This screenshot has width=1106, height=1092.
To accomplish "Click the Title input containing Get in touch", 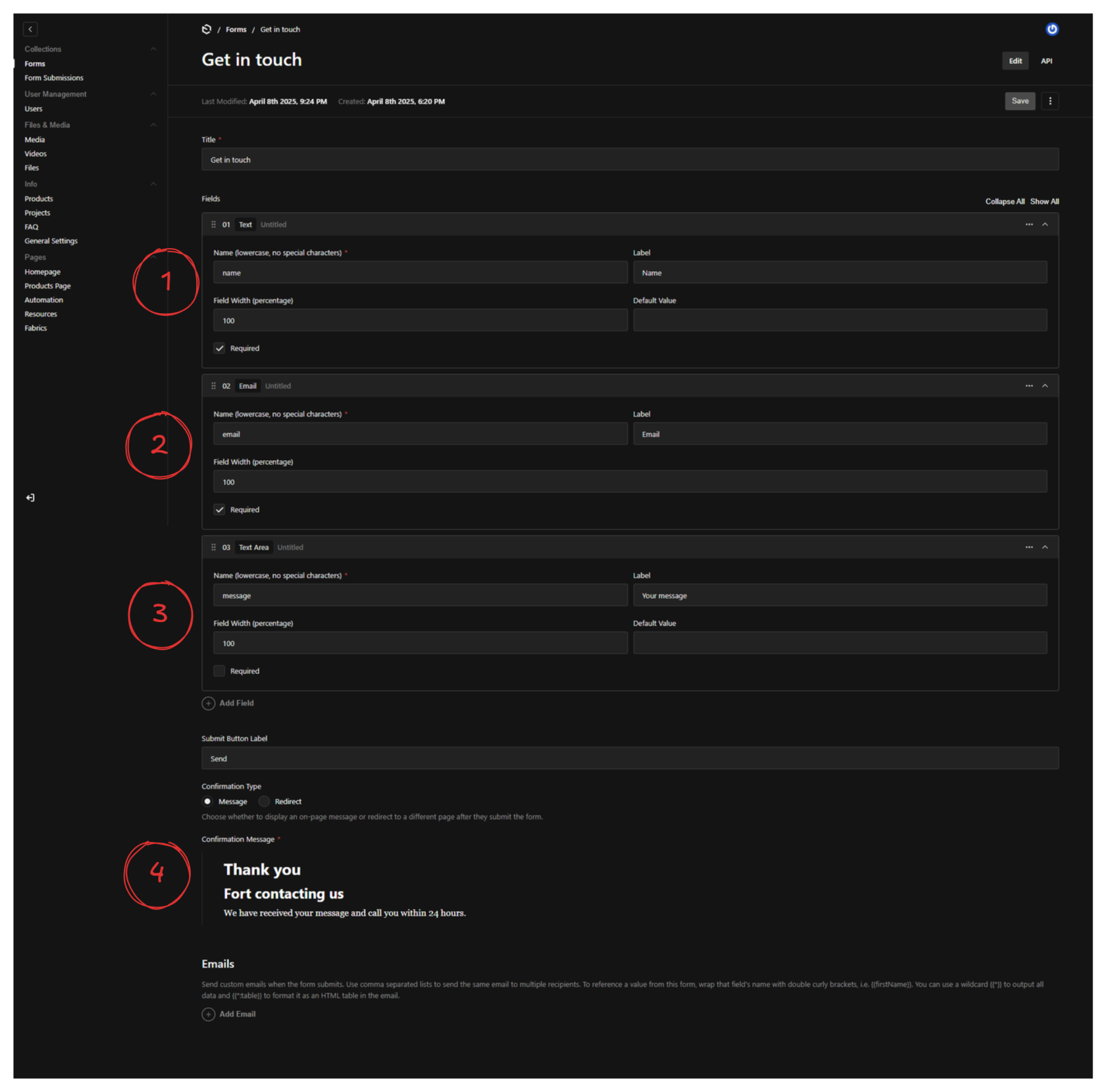I will [630, 159].
